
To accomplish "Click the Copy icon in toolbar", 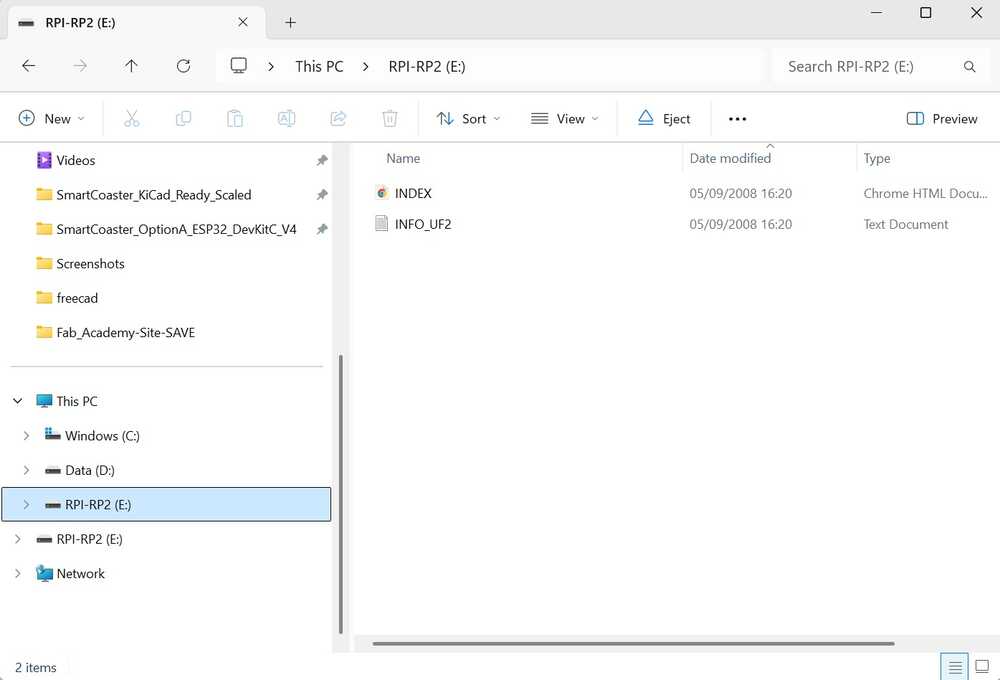I will tap(183, 119).
